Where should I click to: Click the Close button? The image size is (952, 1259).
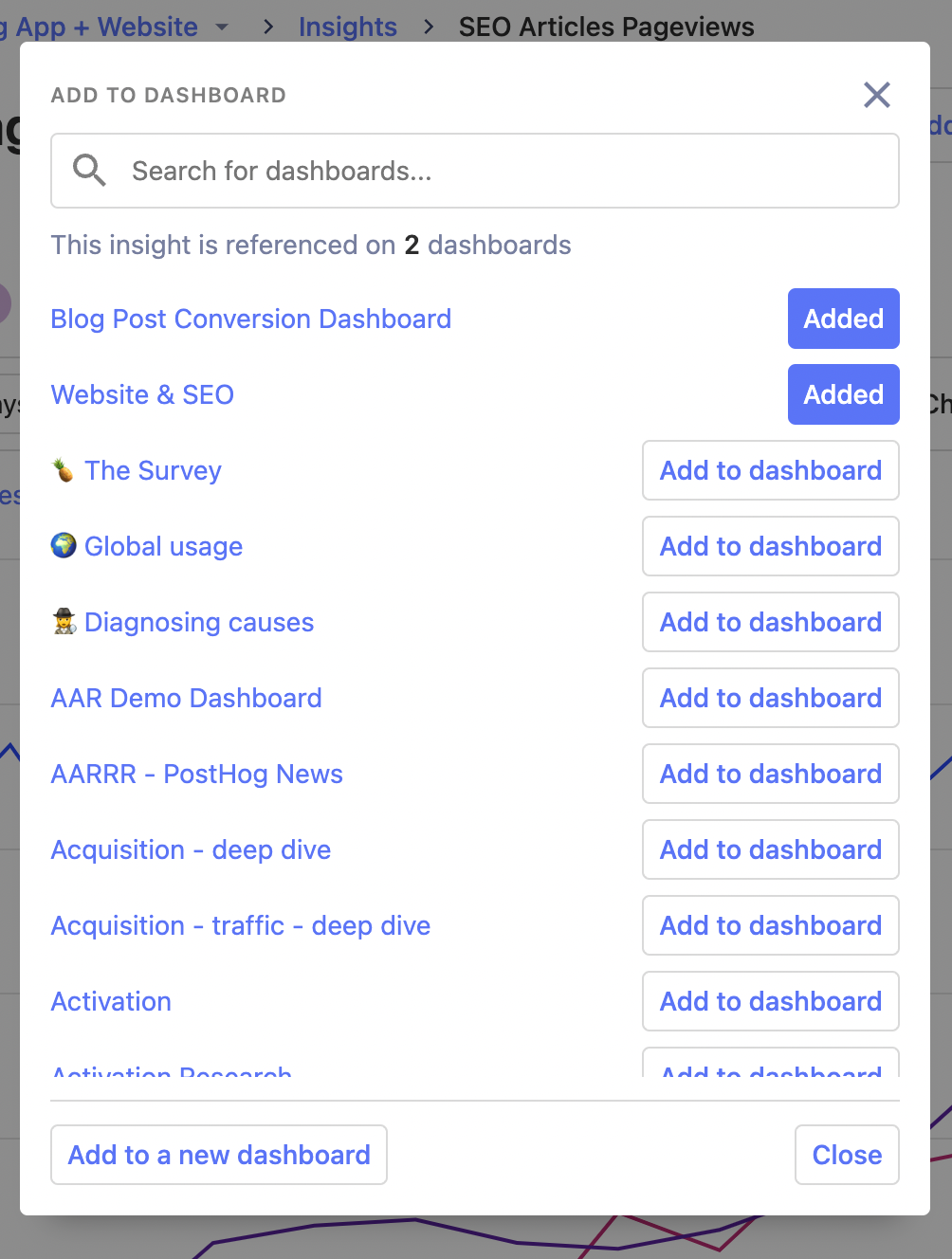pyautogui.click(x=846, y=1155)
